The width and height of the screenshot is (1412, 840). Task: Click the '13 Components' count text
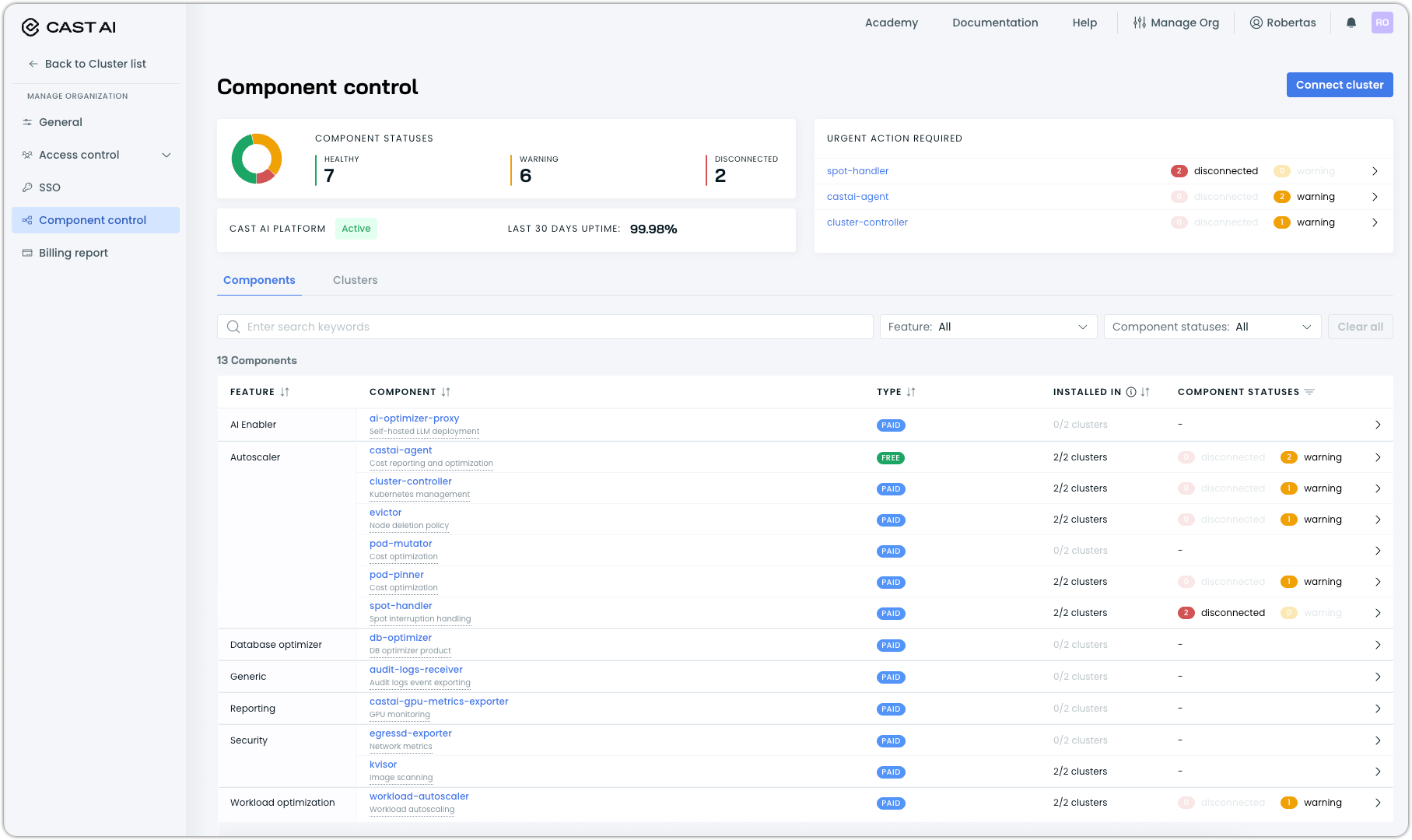[257, 360]
